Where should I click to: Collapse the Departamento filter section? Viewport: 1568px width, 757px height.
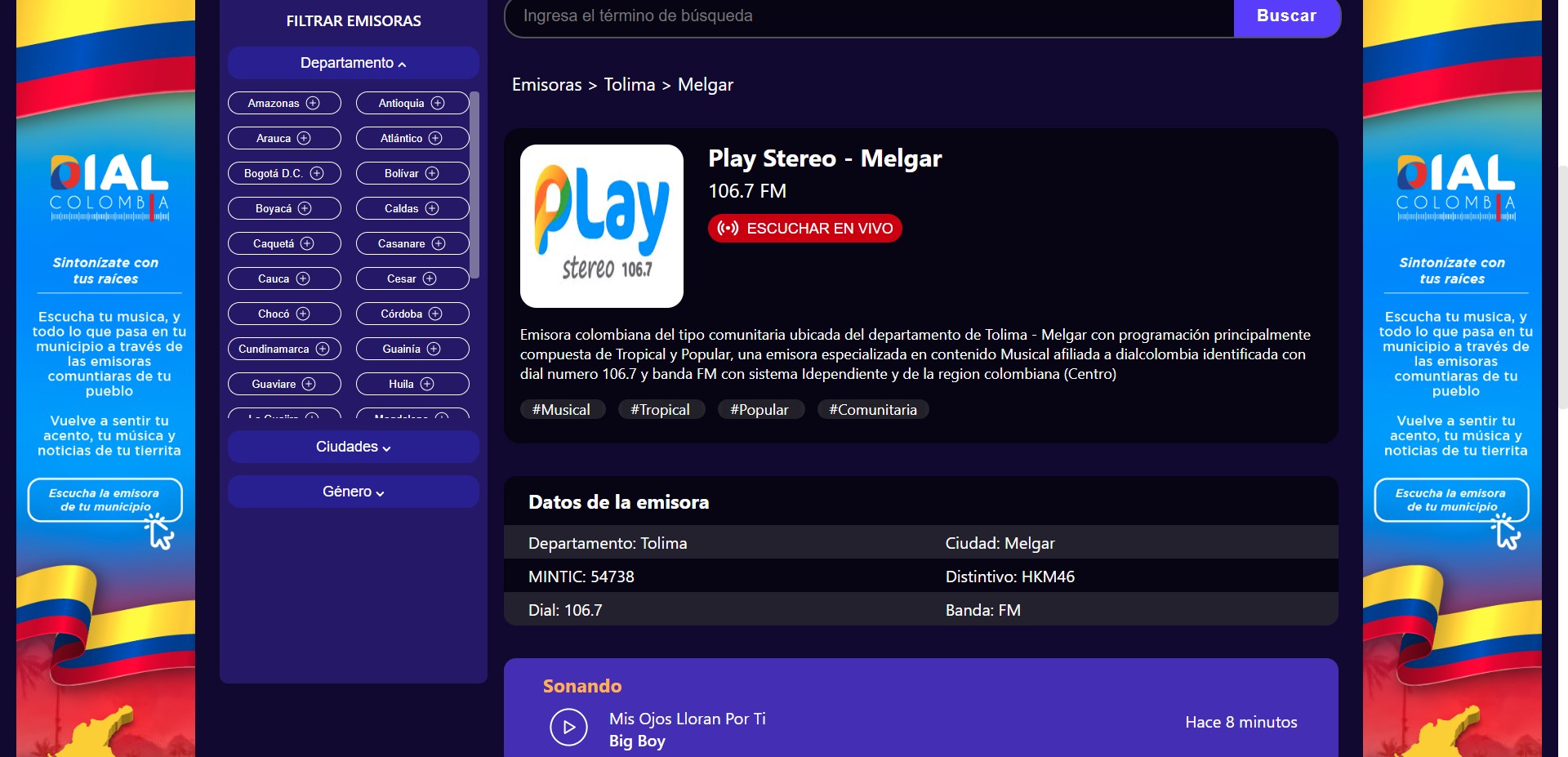[x=353, y=63]
